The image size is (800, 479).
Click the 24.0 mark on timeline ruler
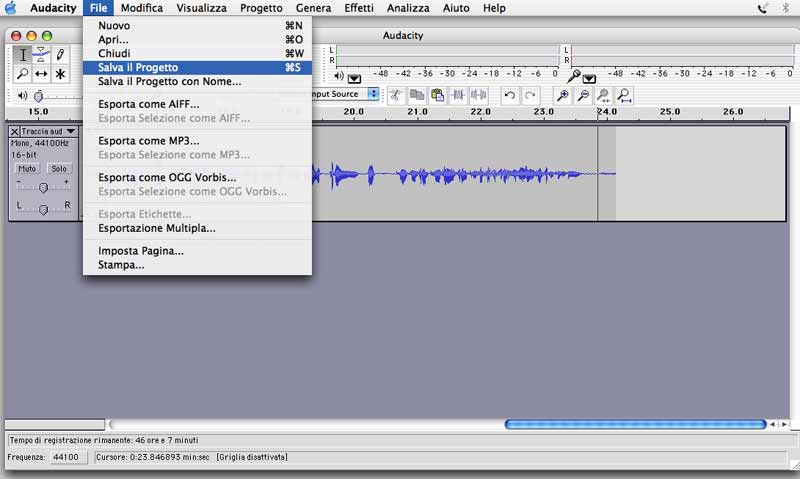[x=607, y=111]
